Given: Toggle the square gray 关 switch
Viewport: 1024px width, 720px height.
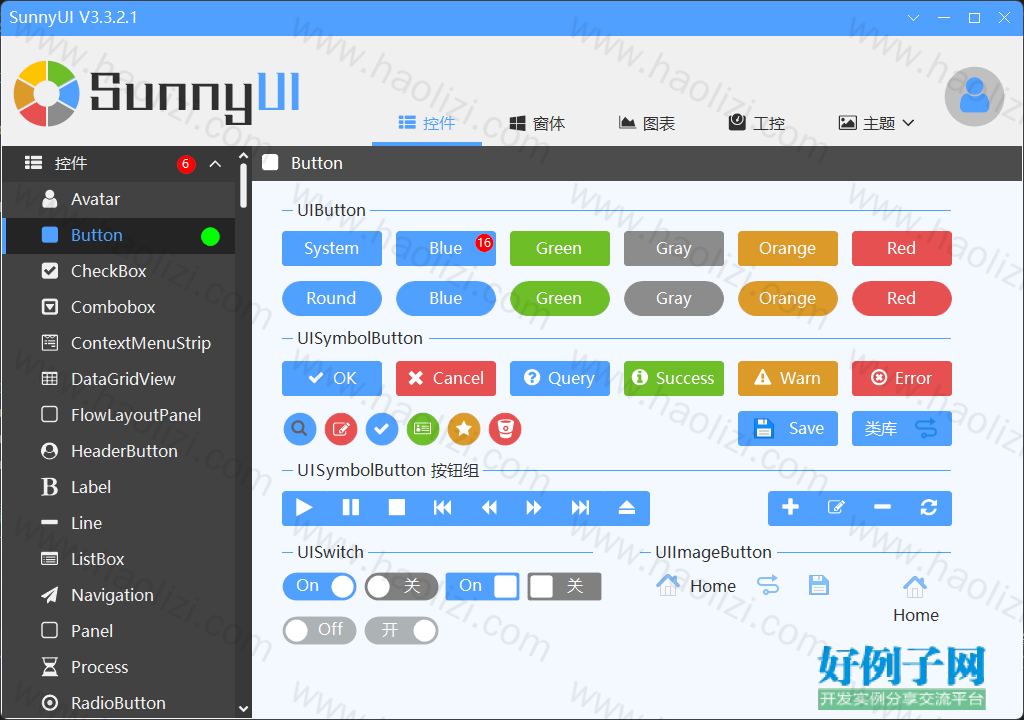Looking at the screenshot, I should pyautogui.click(x=564, y=586).
